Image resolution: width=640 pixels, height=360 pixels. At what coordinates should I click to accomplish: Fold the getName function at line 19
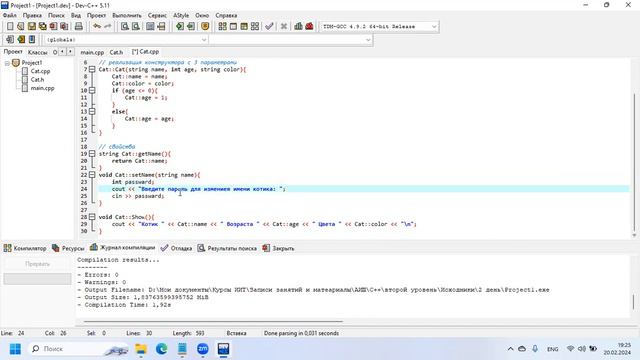(92, 154)
